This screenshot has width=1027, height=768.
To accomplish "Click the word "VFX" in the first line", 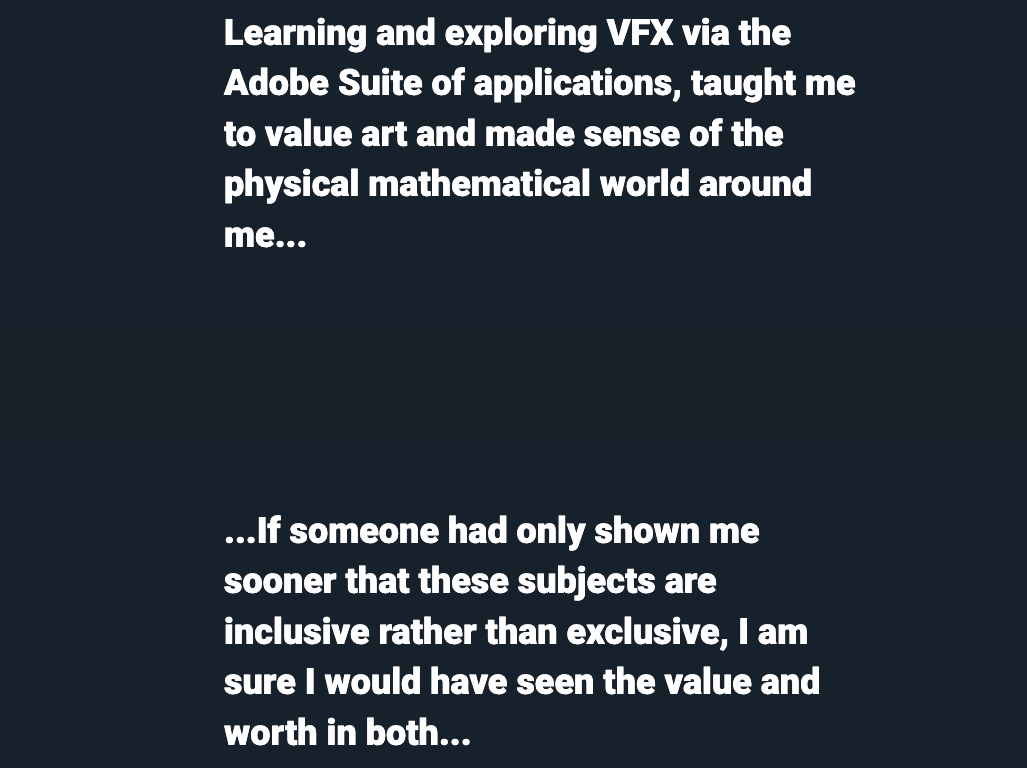I will tap(640, 33).
